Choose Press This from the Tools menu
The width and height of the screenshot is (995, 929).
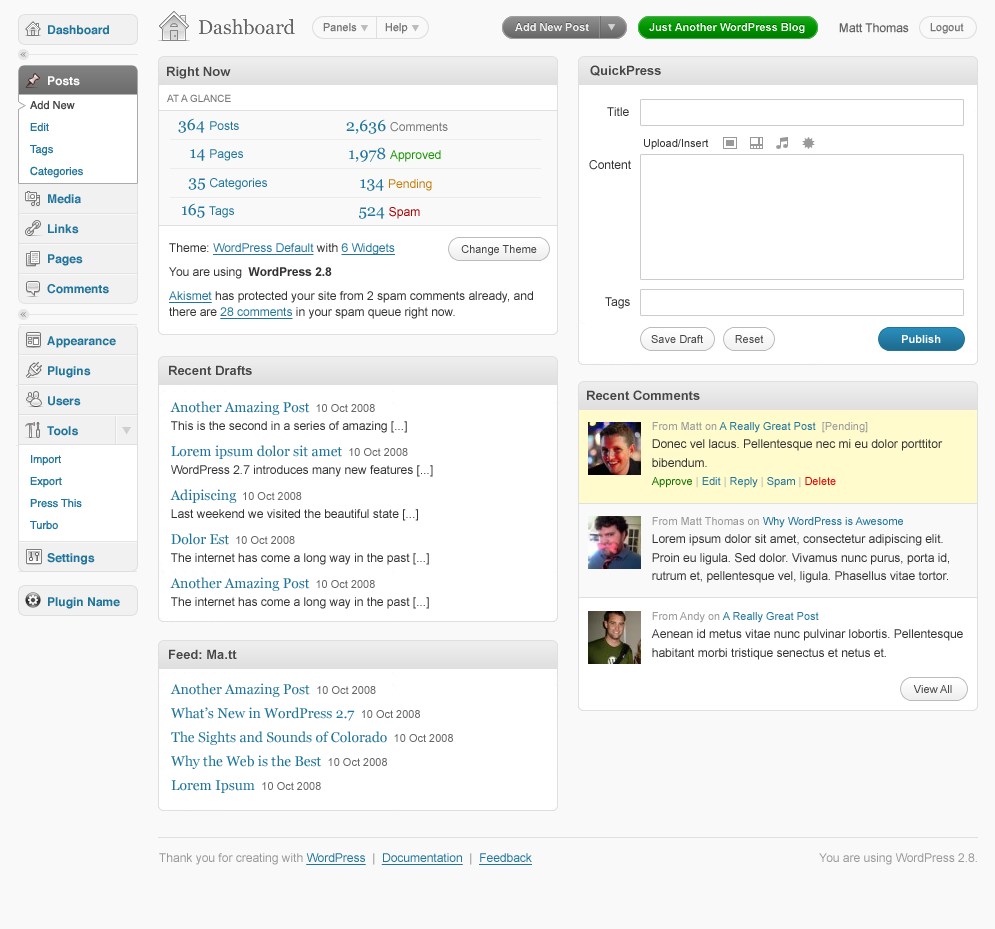coord(55,503)
